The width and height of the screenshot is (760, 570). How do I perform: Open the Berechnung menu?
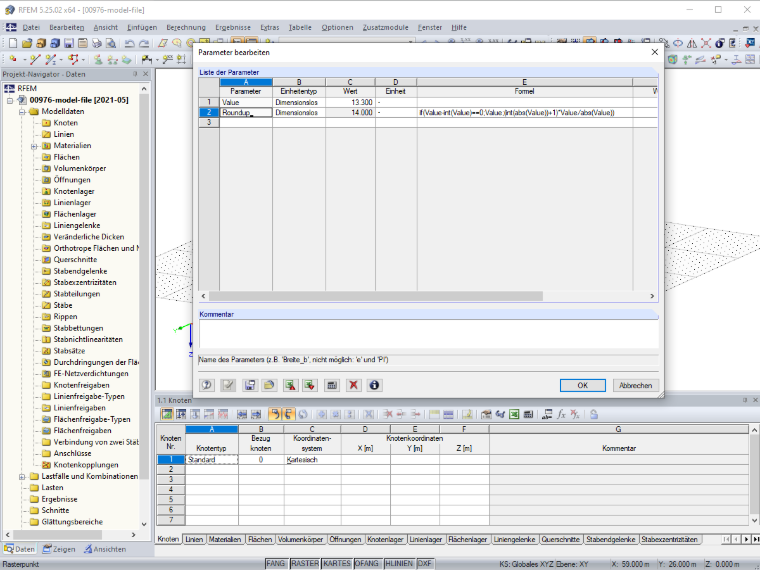[186, 28]
